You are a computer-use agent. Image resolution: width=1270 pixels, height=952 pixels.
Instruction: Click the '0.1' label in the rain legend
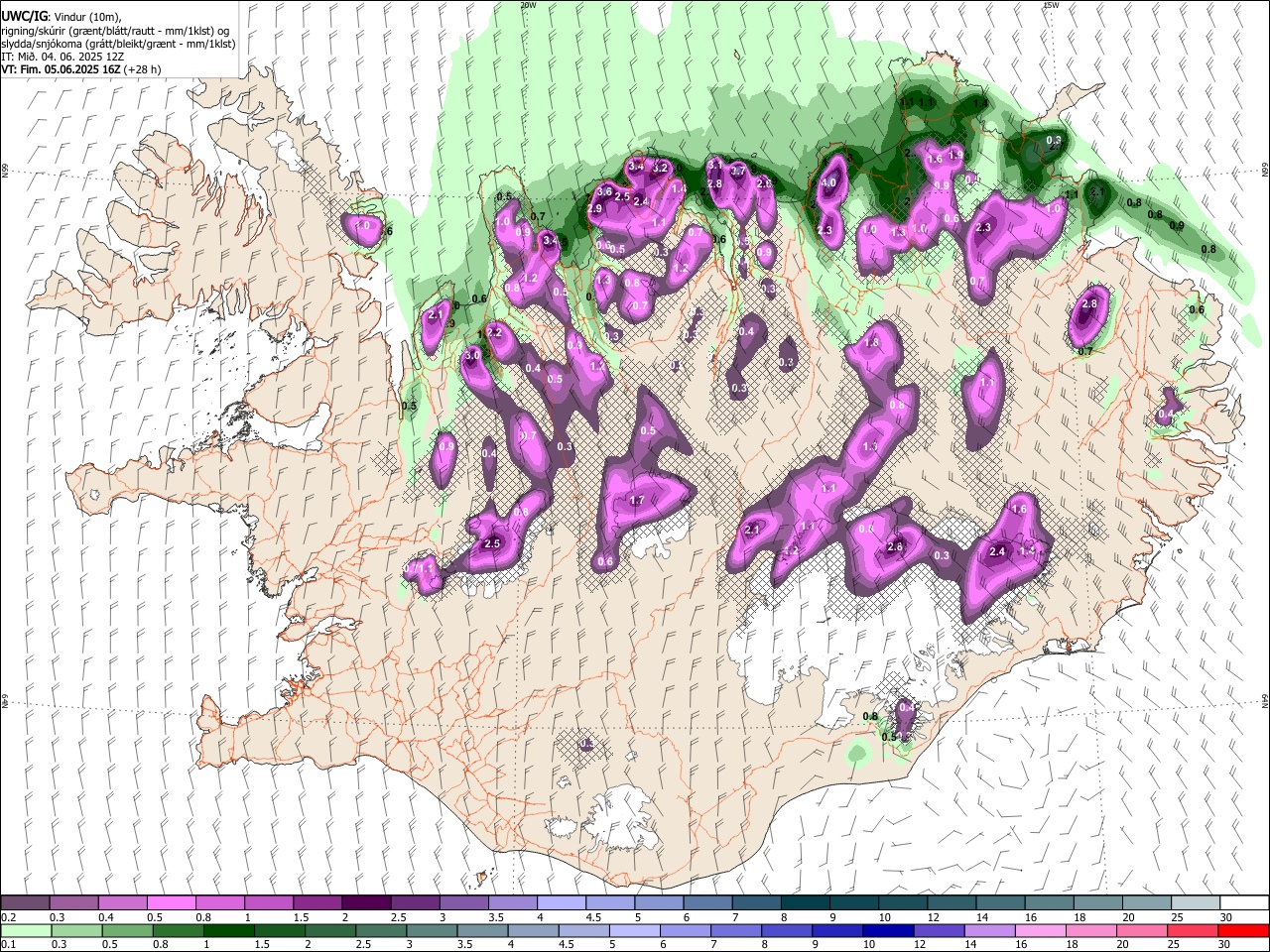8,945
